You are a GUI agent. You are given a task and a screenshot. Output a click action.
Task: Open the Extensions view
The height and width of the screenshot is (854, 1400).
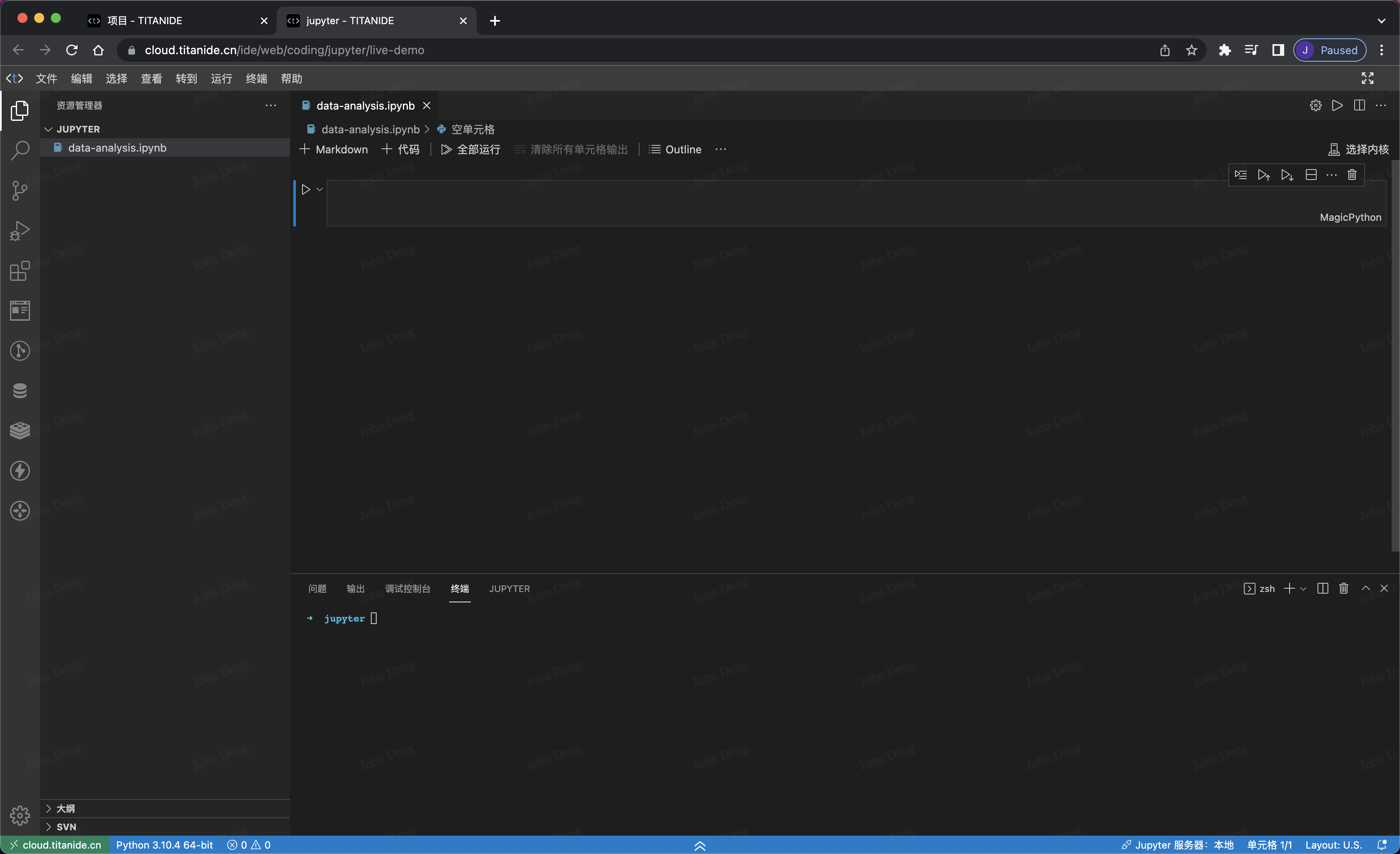tap(20, 271)
